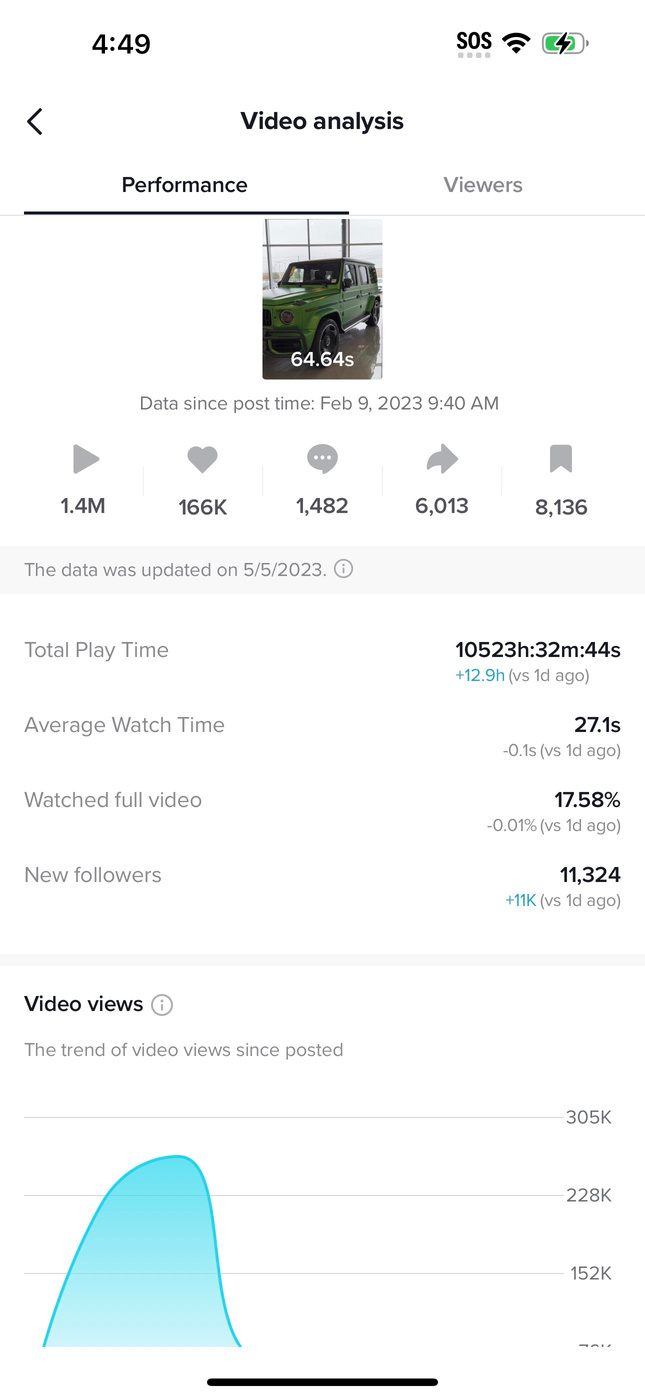Tap the 166K likes count
Viewport: 645px width, 1398px height.
[x=202, y=508]
